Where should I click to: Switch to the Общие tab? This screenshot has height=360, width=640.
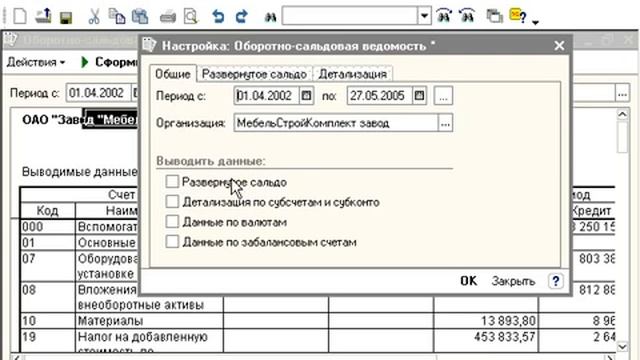pyautogui.click(x=173, y=74)
